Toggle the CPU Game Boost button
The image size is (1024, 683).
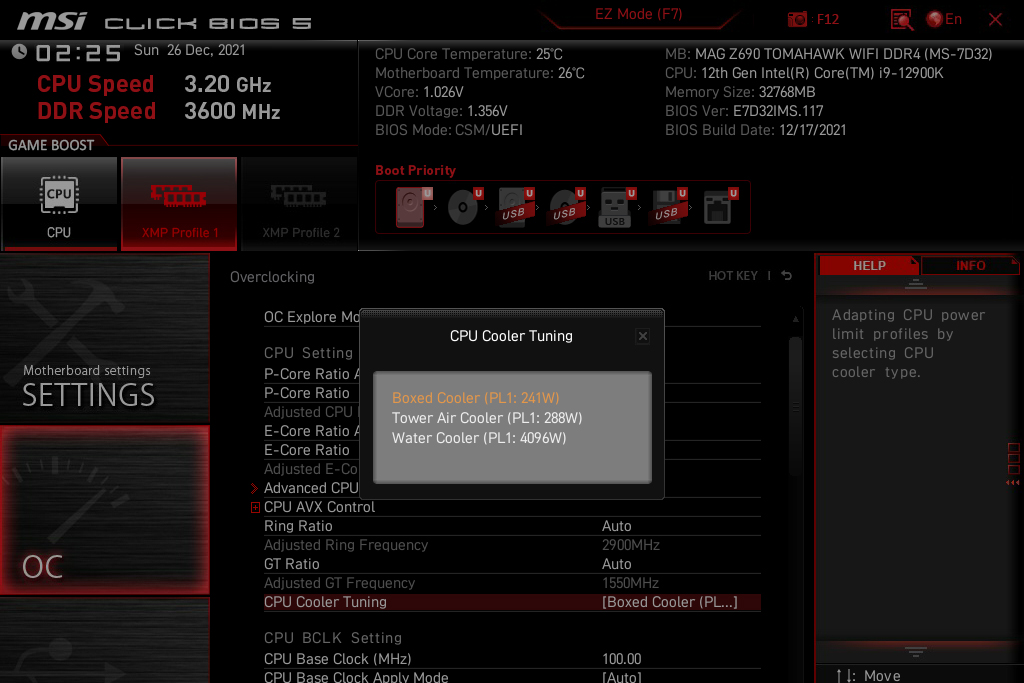(x=59, y=203)
